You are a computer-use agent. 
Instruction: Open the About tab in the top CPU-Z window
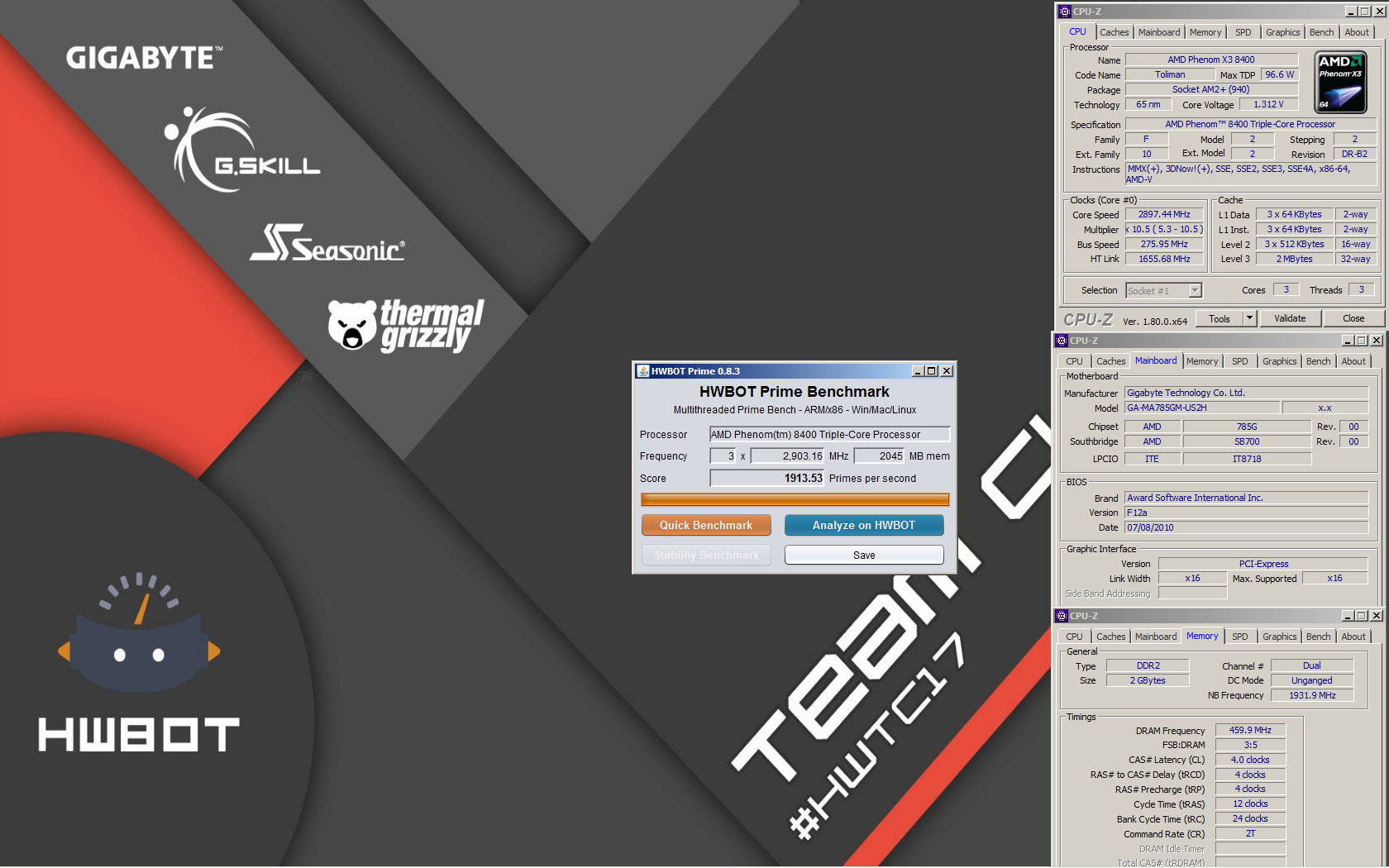(1356, 32)
